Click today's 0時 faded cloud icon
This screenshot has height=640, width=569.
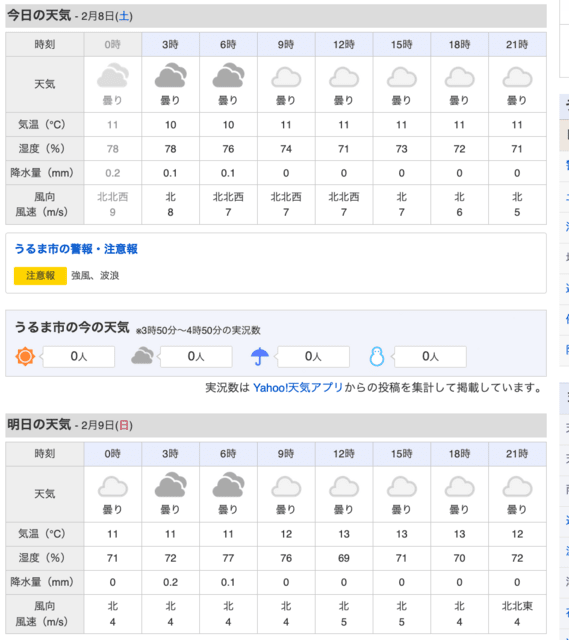pos(113,76)
